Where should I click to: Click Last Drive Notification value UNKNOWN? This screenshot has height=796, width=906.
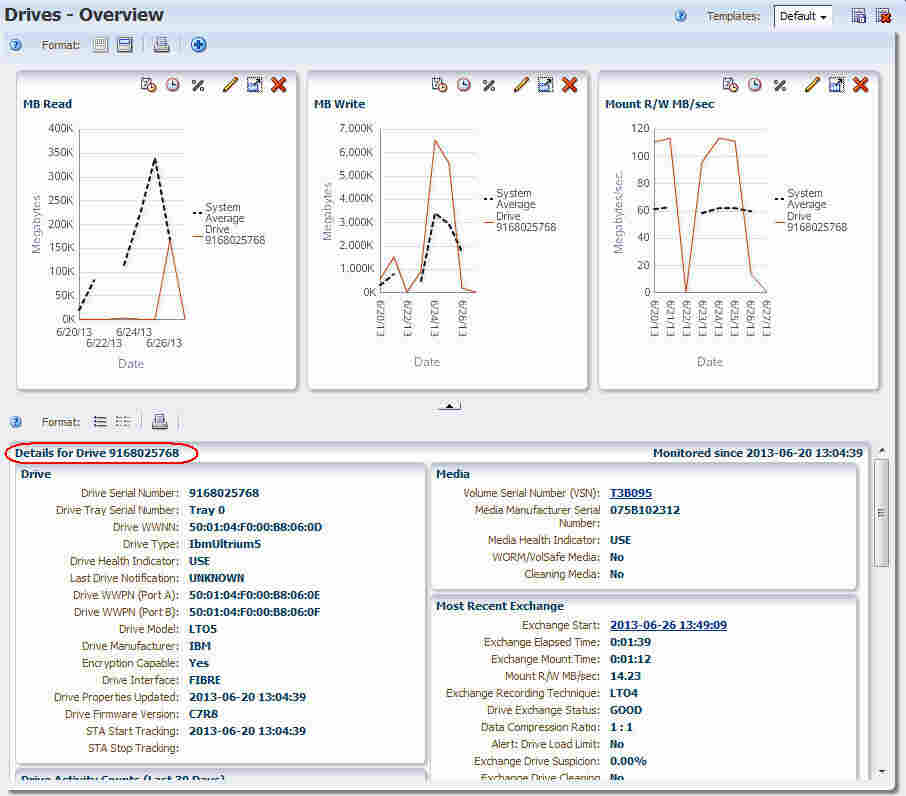(x=217, y=578)
